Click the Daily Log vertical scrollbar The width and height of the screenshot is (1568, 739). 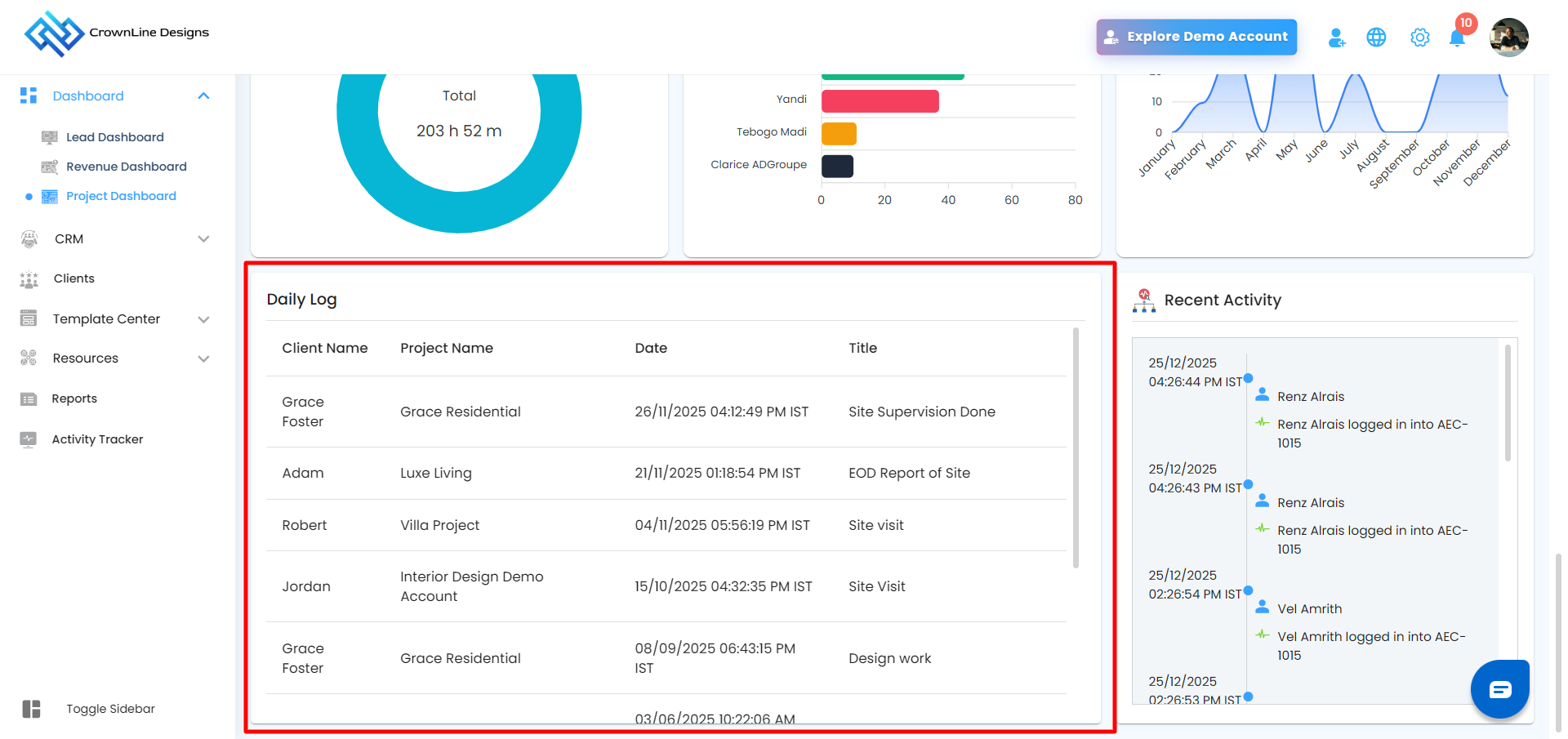tap(1076, 447)
